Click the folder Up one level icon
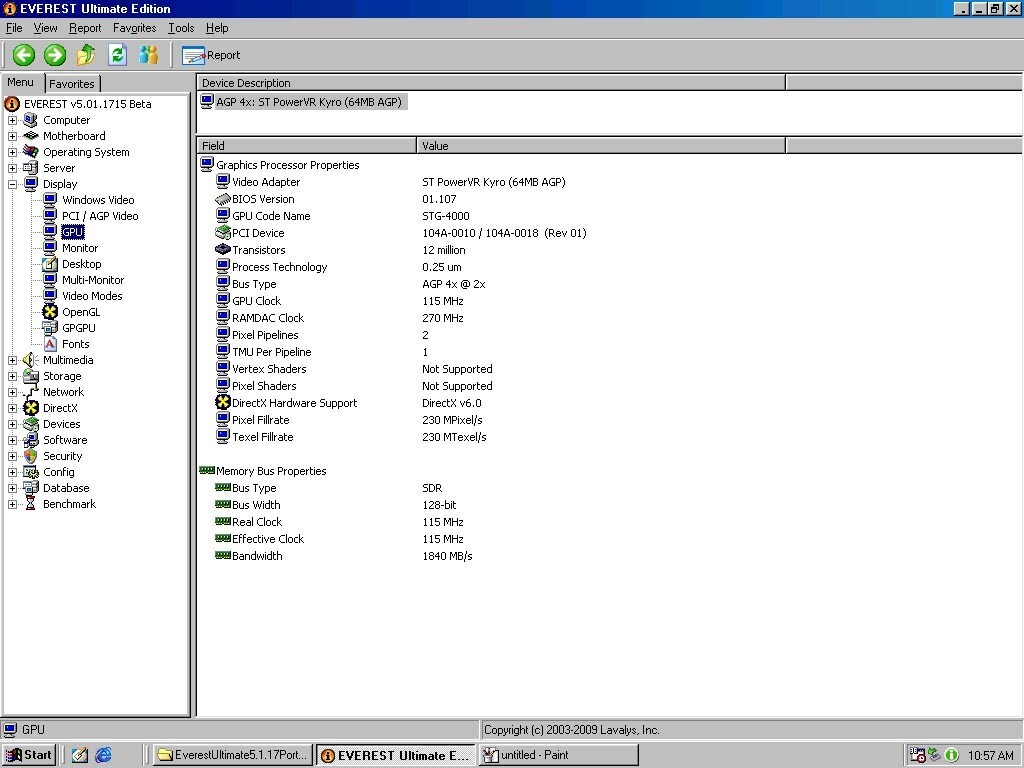The width and height of the screenshot is (1024, 768). (x=86, y=55)
